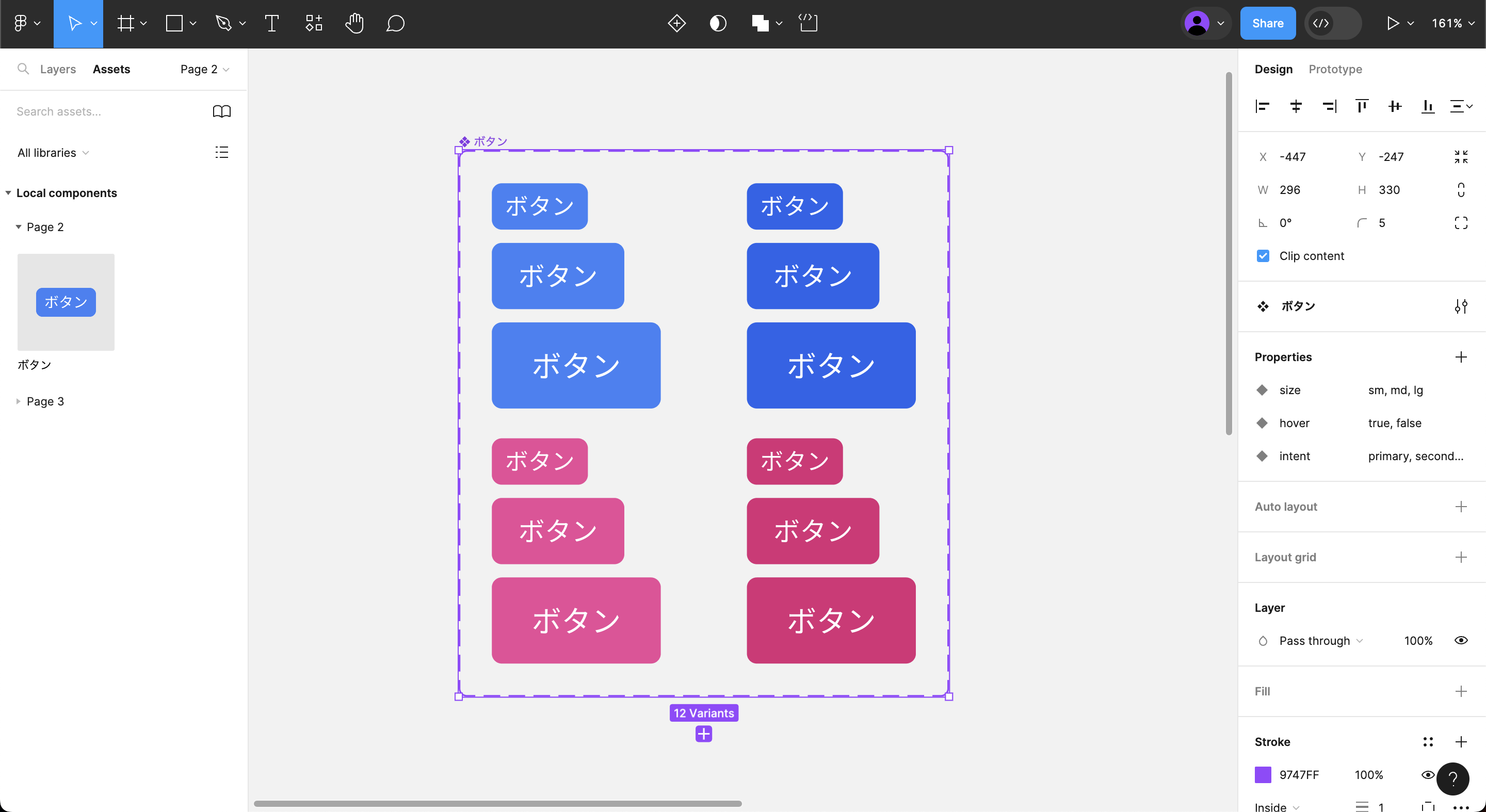Select the Frame tool

(125, 23)
